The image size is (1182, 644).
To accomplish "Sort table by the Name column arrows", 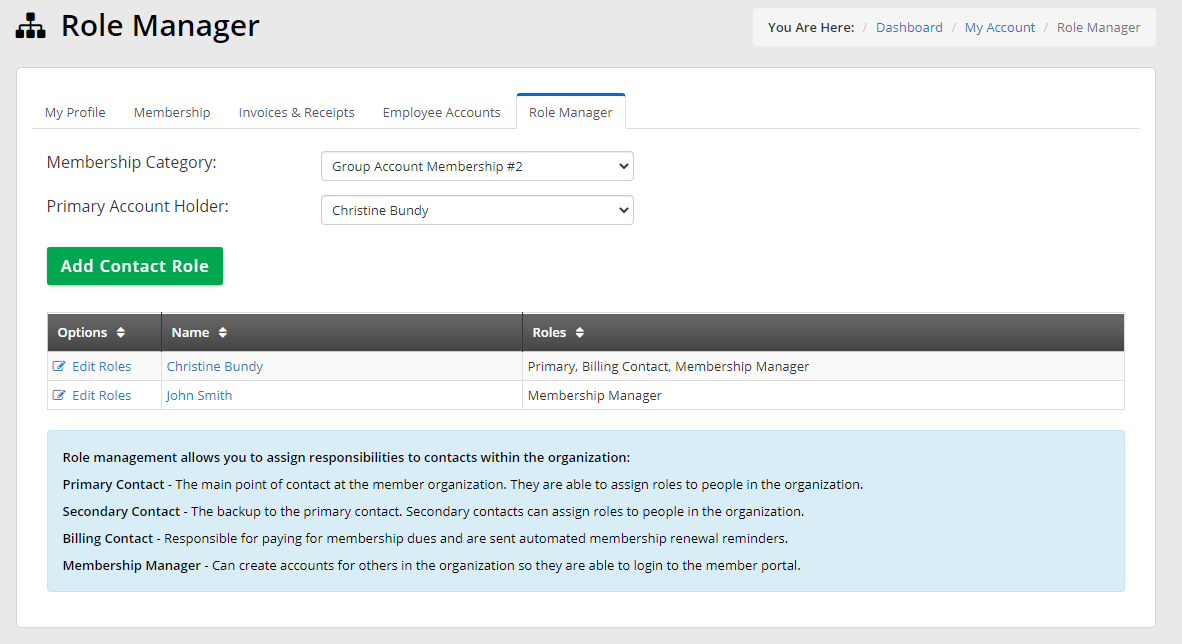I will 222,333.
